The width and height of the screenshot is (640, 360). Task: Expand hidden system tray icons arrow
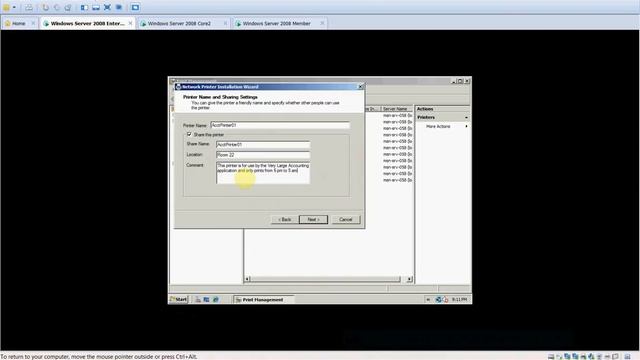tap(428, 300)
